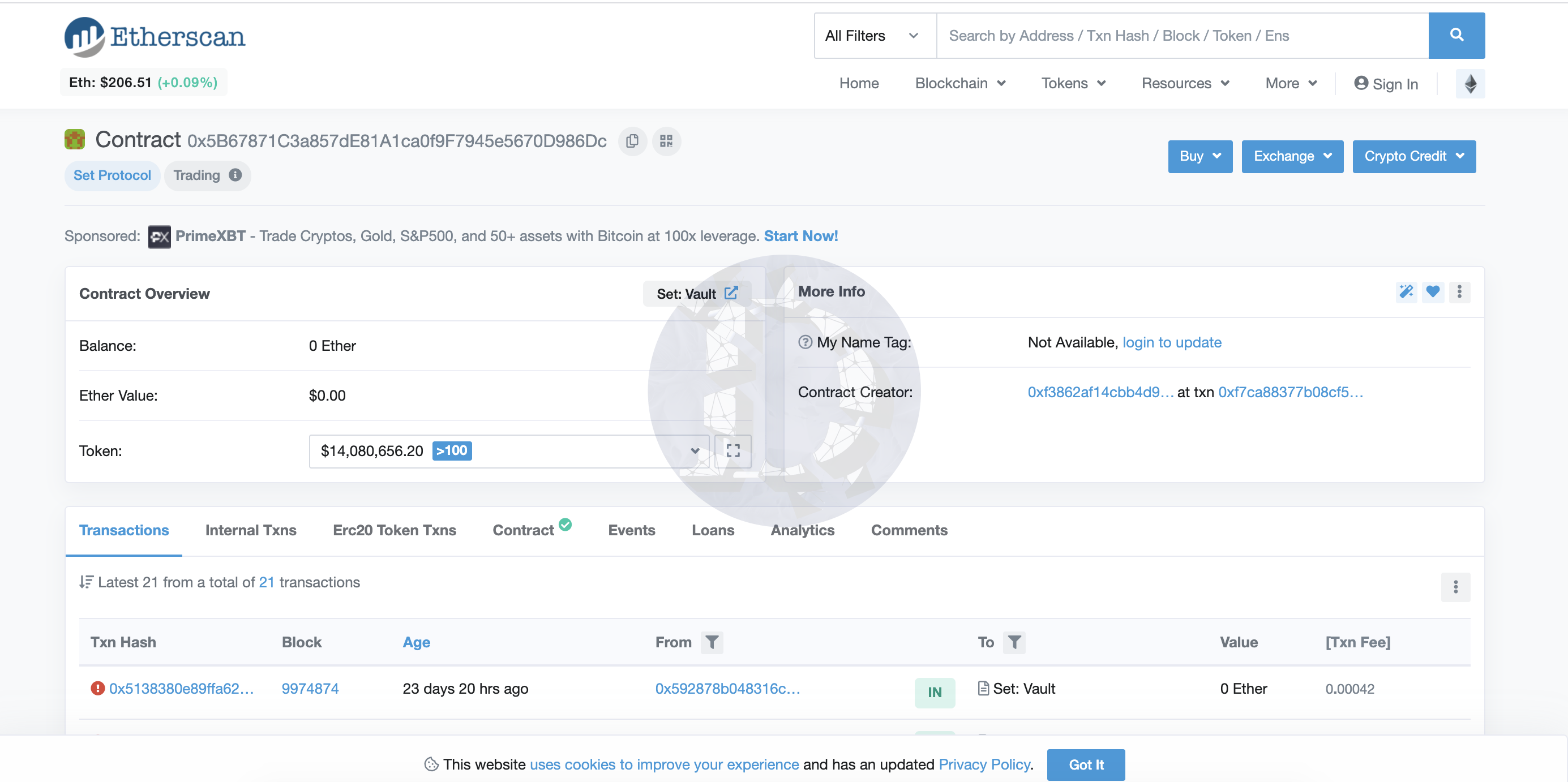Click the Start Now! sponsored link

800,236
